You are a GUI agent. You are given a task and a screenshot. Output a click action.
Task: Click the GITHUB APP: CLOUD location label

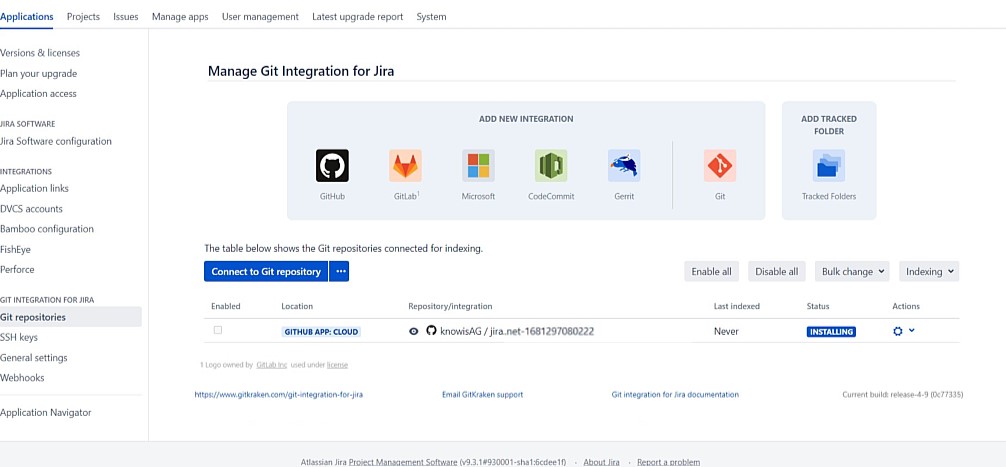[x=321, y=332]
